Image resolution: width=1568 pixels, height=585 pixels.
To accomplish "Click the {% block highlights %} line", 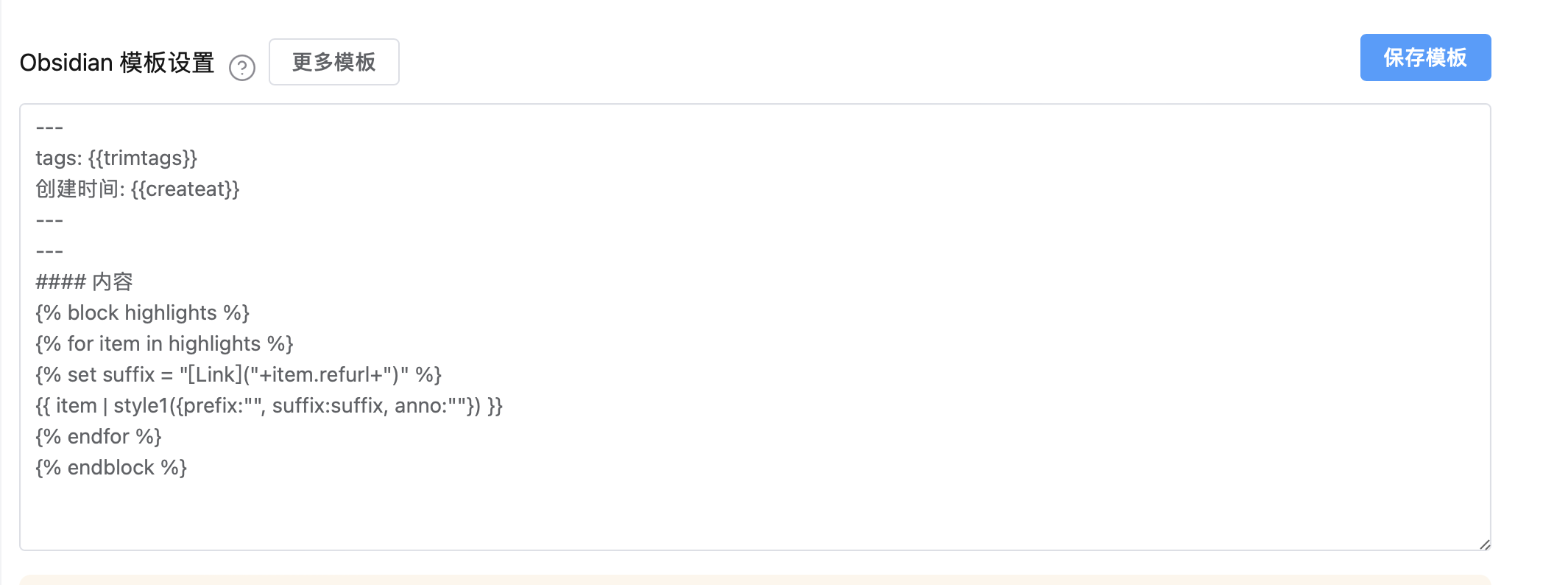I will tap(142, 313).
